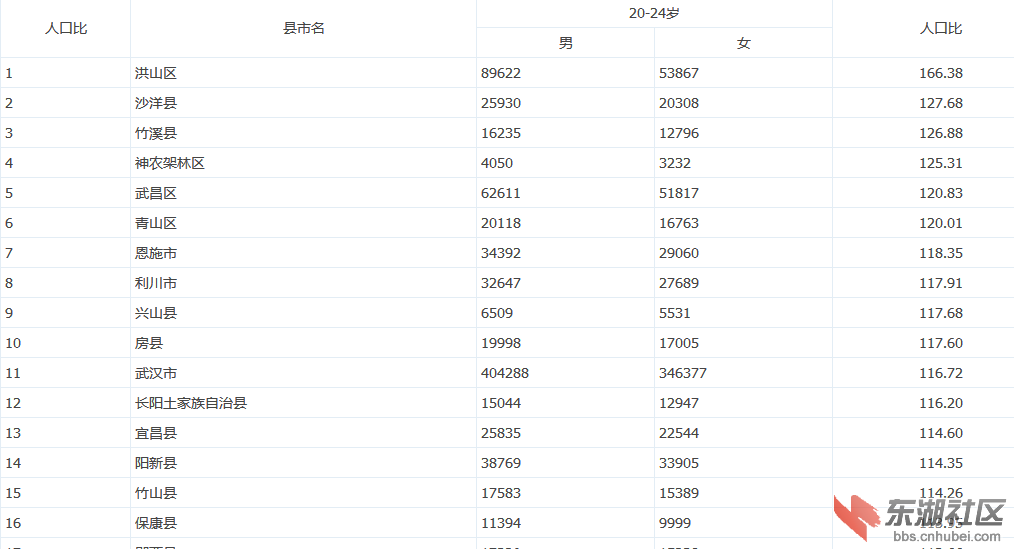Click ratio value 126.88

[941, 133]
